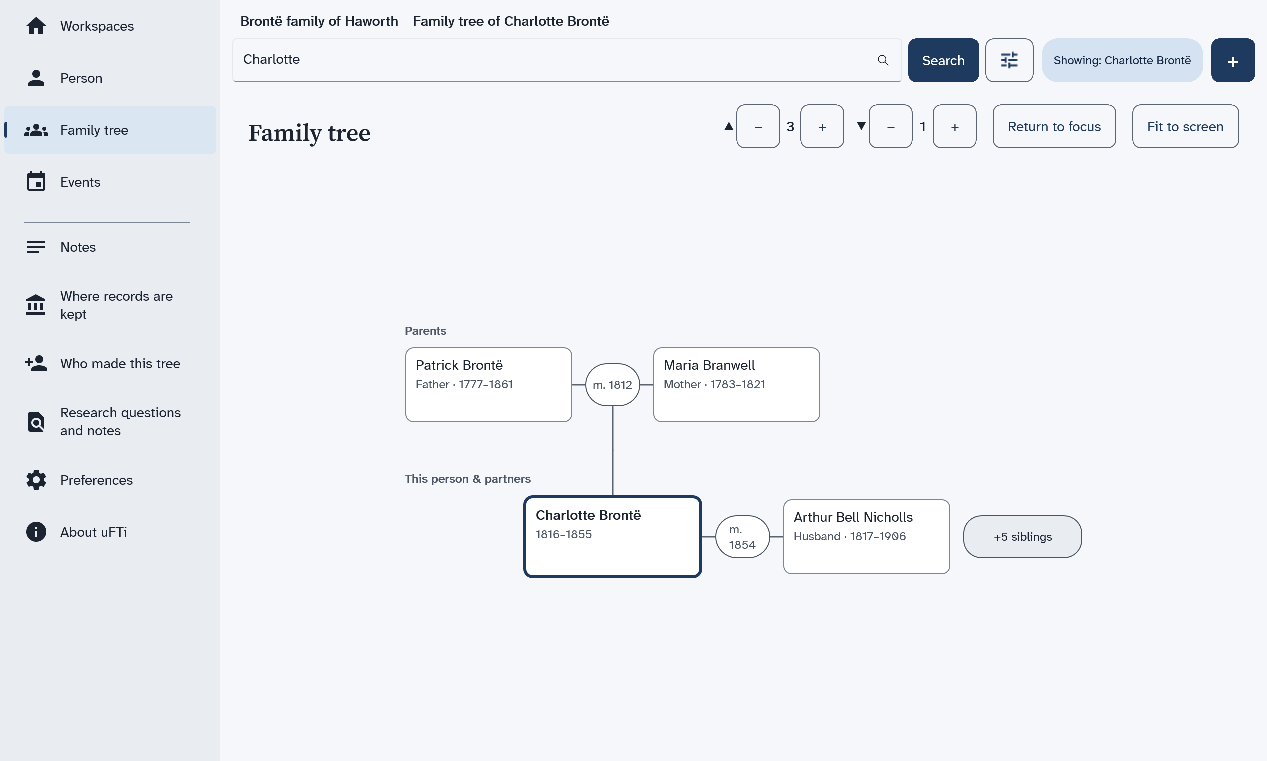1267x761 pixels.
Task: Select the Arthur Bell Nicholls card
Action: click(x=866, y=536)
